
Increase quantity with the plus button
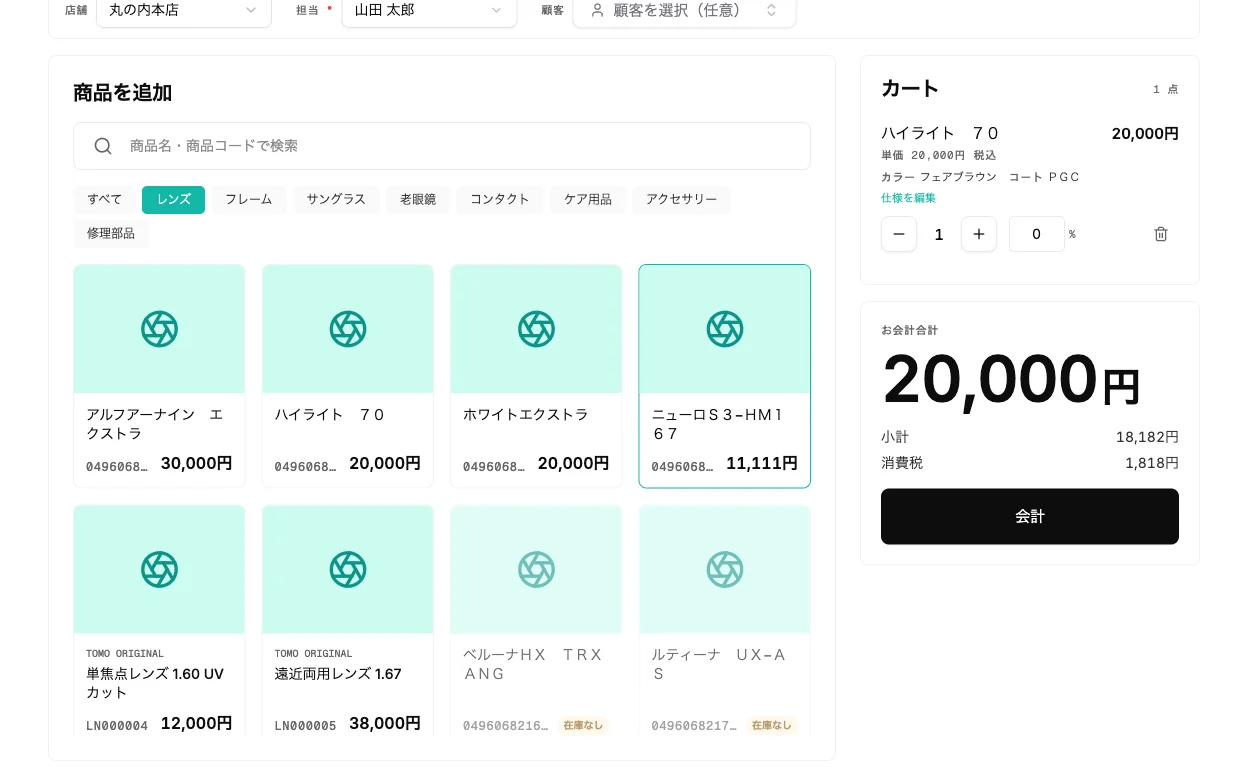click(979, 234)
